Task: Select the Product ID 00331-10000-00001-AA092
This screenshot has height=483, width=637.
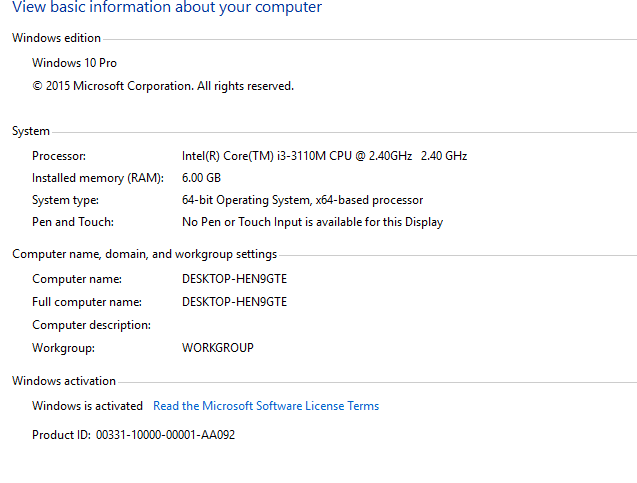Action: [x=165, y=435]
